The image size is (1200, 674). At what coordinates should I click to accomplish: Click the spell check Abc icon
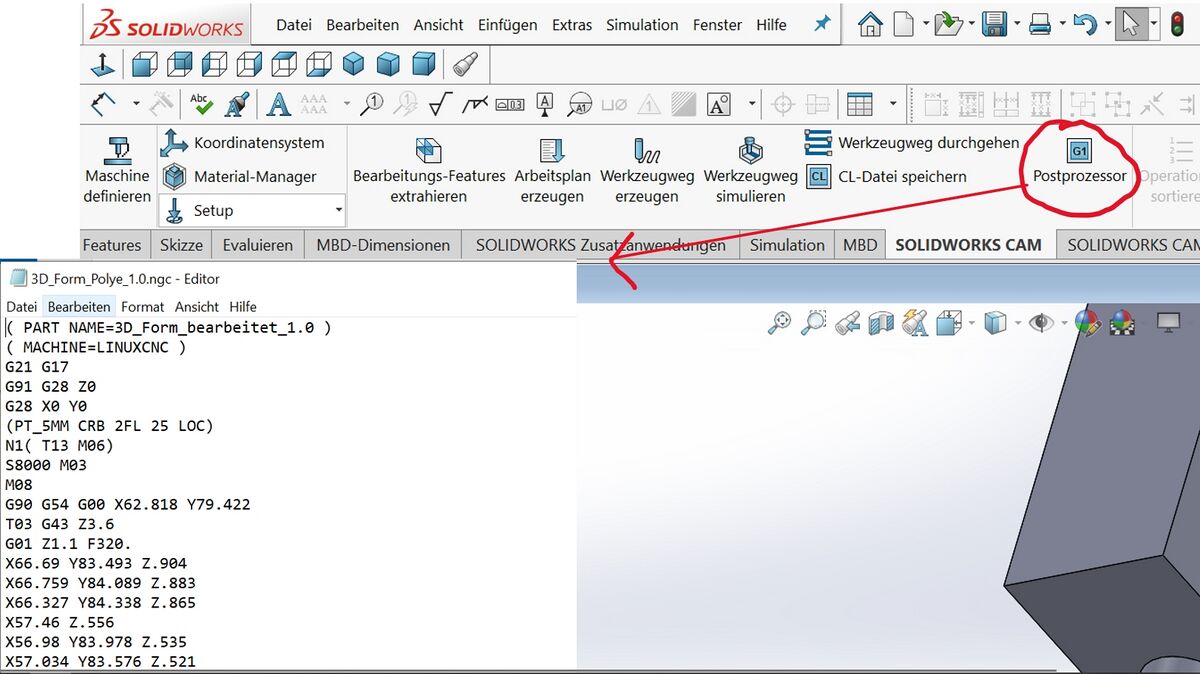[x=201, y=104]
